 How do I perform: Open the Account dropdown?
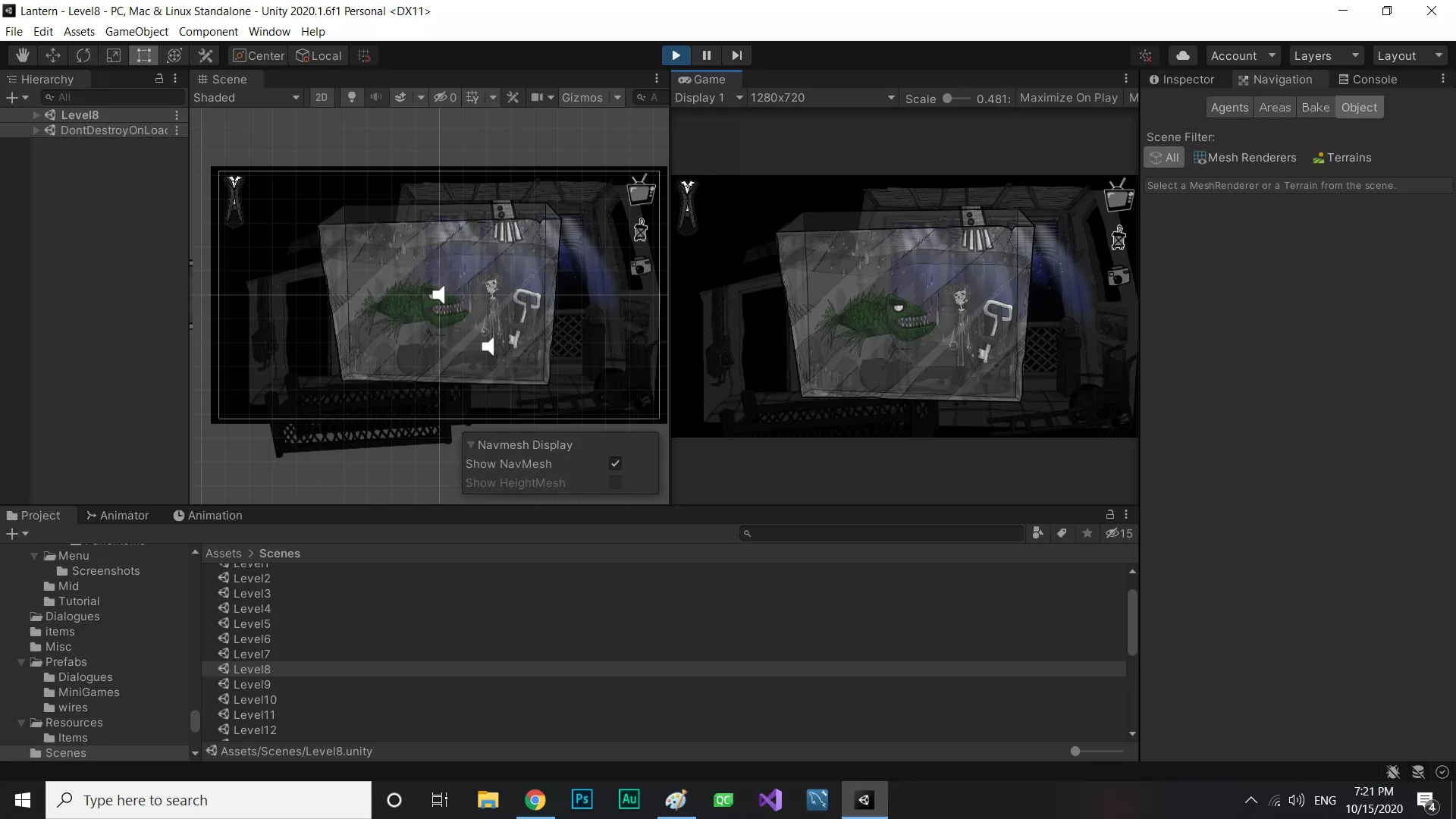pyautogui.click(x=1243, y=55)
